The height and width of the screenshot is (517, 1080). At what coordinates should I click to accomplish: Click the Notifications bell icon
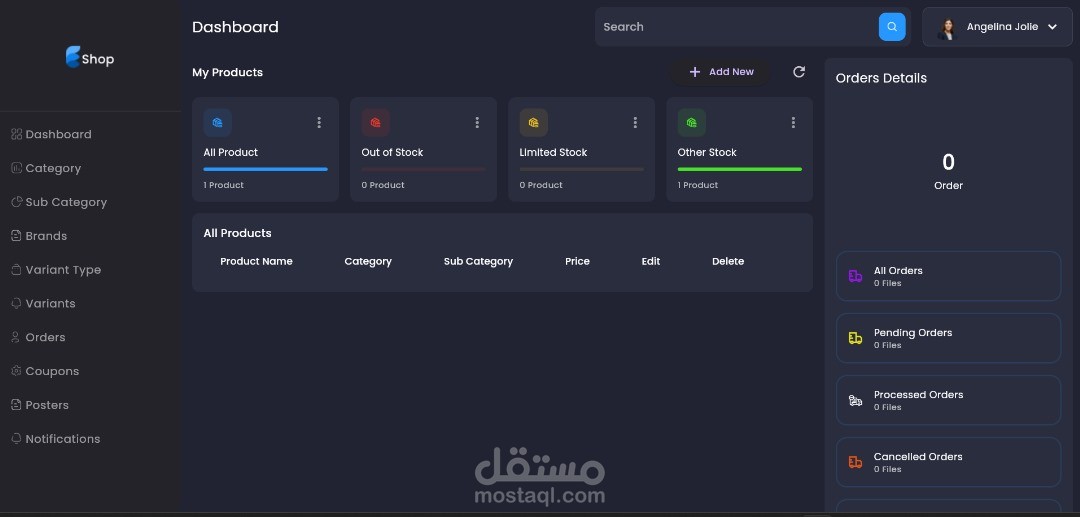click(x=17, y=439)
